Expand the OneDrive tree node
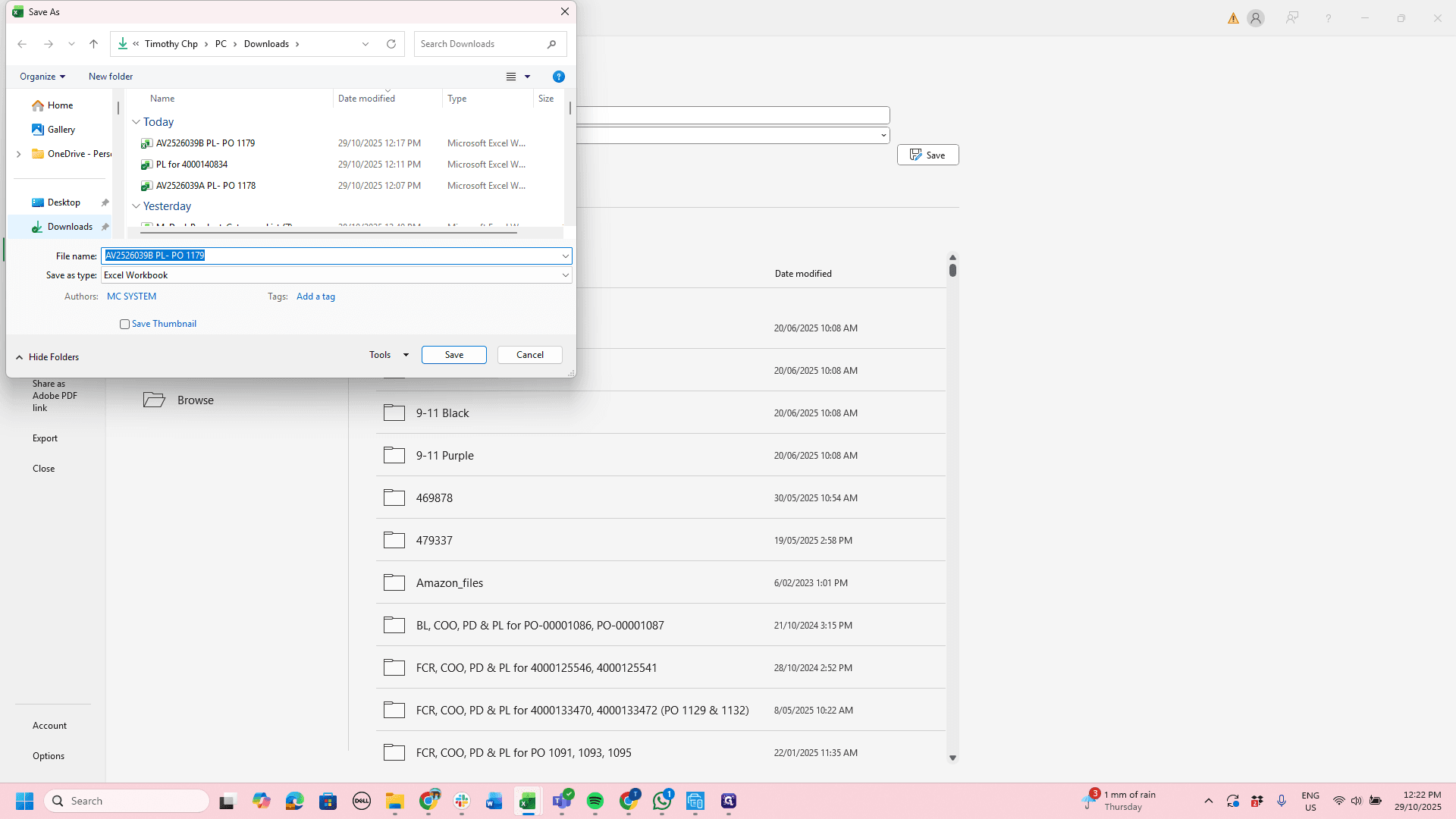Viewport: 1456px width, 819px height. pos(19,154)
